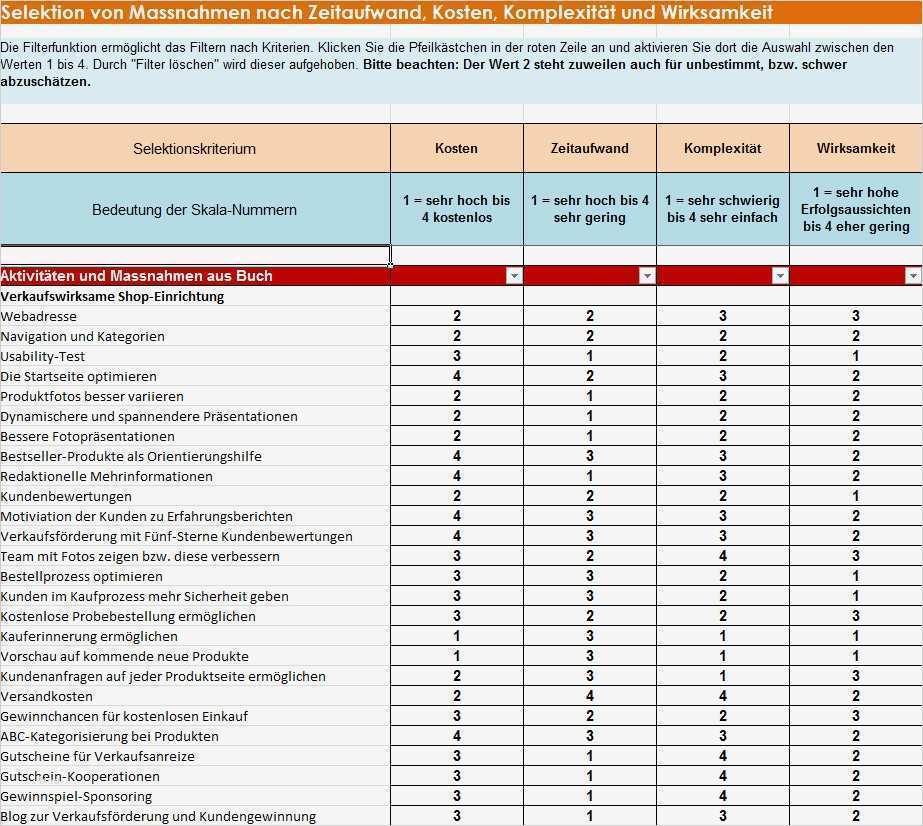Open the Kosten column filter dropdown
The width and height of the screenshot is (923, 826).
513,274
